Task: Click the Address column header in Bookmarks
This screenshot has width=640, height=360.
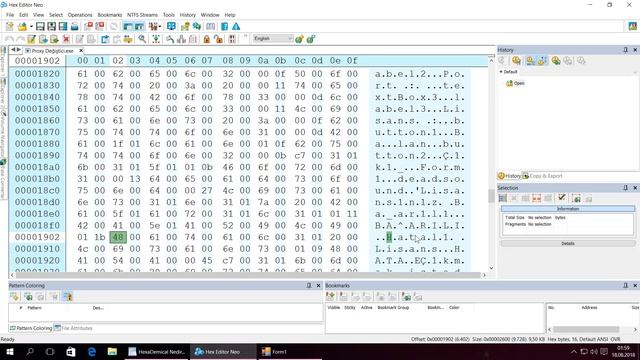Action: [x=589, y=307]
